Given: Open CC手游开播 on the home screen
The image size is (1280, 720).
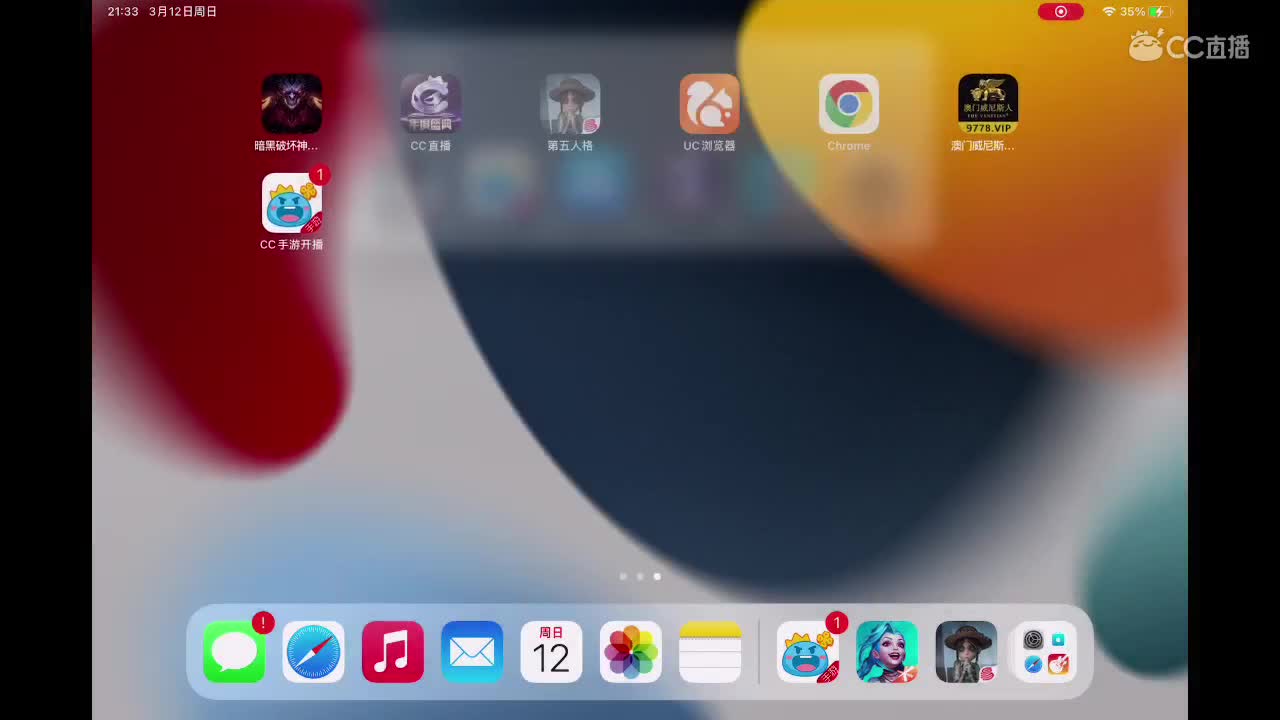Looking at the screenshot, I should point(292,203).
